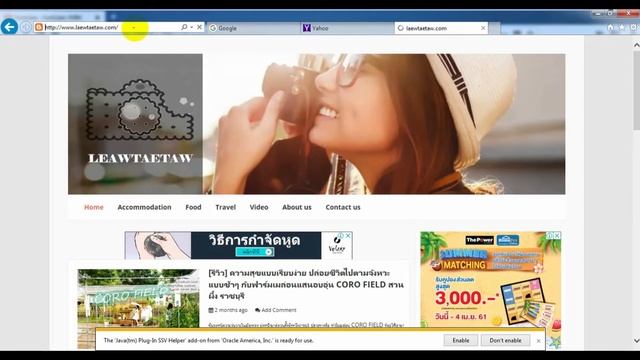Viewport: 640px width, 360px height.
Task: Open the CORO FIELD review article title
Action: point(306,284)
